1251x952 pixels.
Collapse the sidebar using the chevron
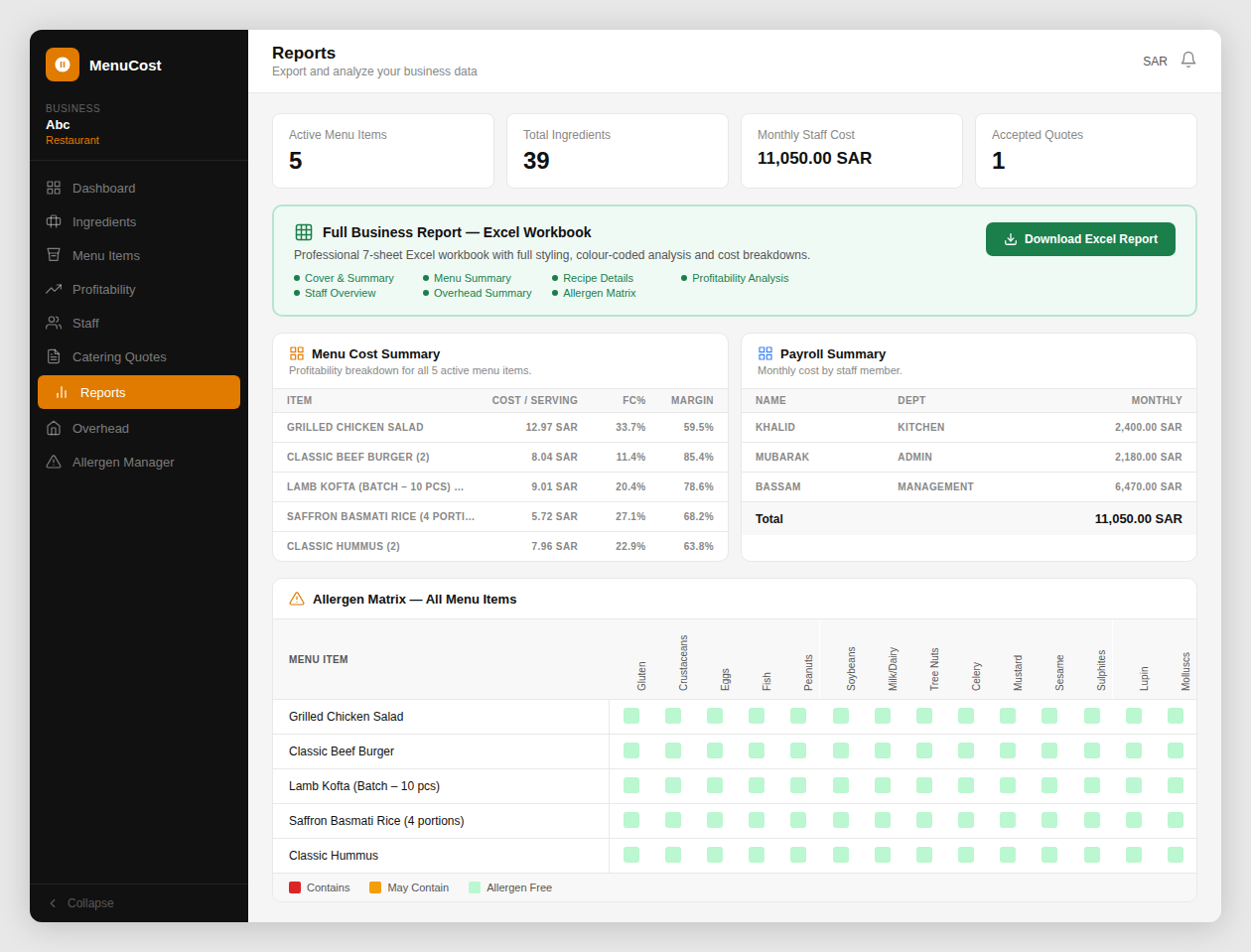click(x=54, y=903)
